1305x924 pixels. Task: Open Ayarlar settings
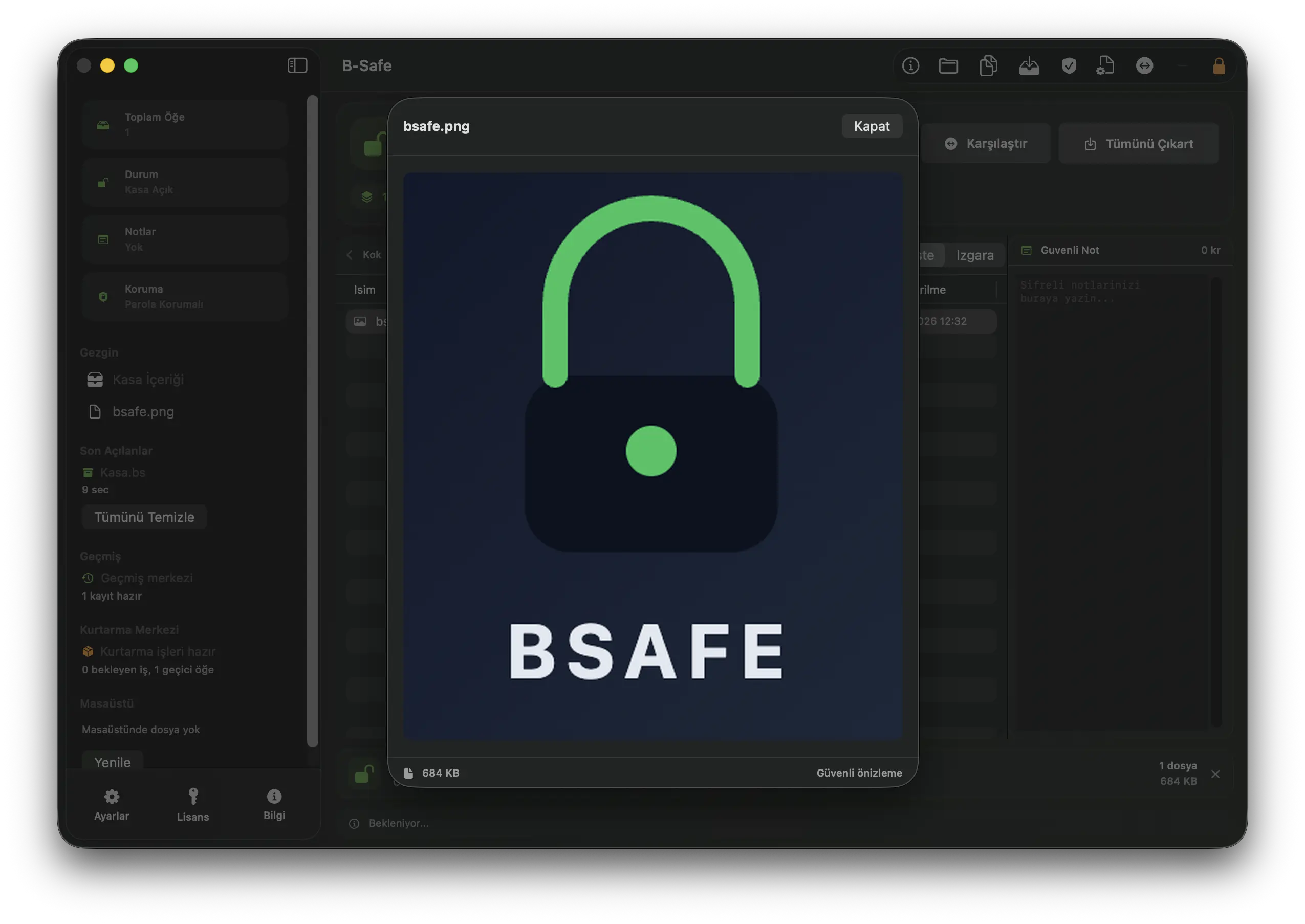112,804
